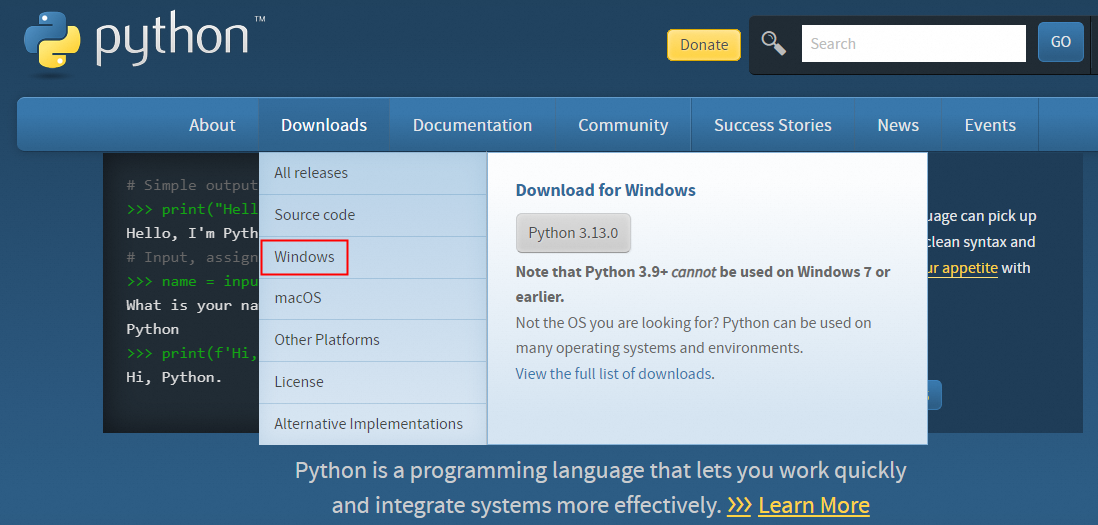Open the About menu
The height and width of the screenshot is (525, 1098).
tap(212, 125)
